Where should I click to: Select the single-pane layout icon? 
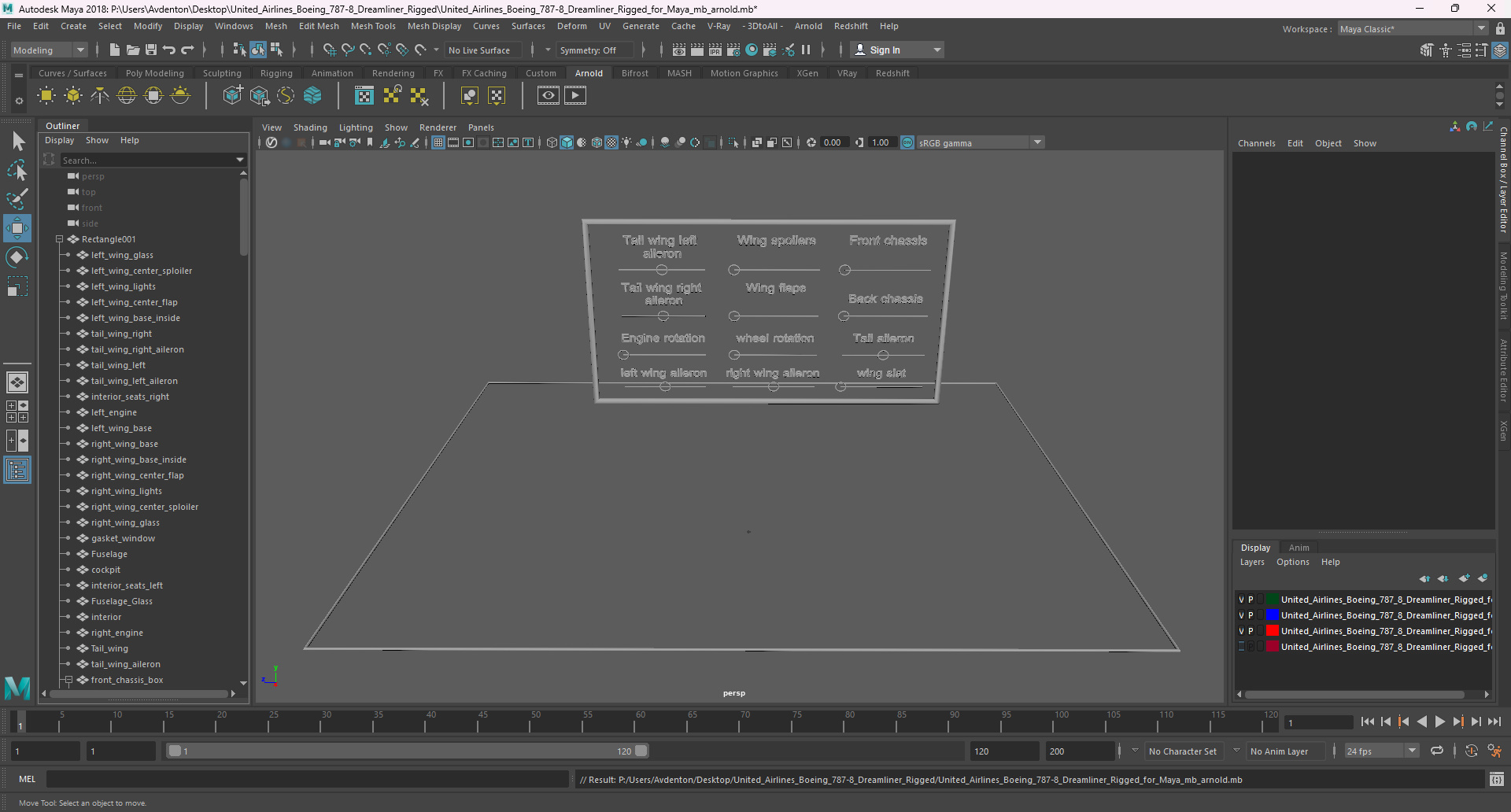pyautogui.click(x=17, y=382)
